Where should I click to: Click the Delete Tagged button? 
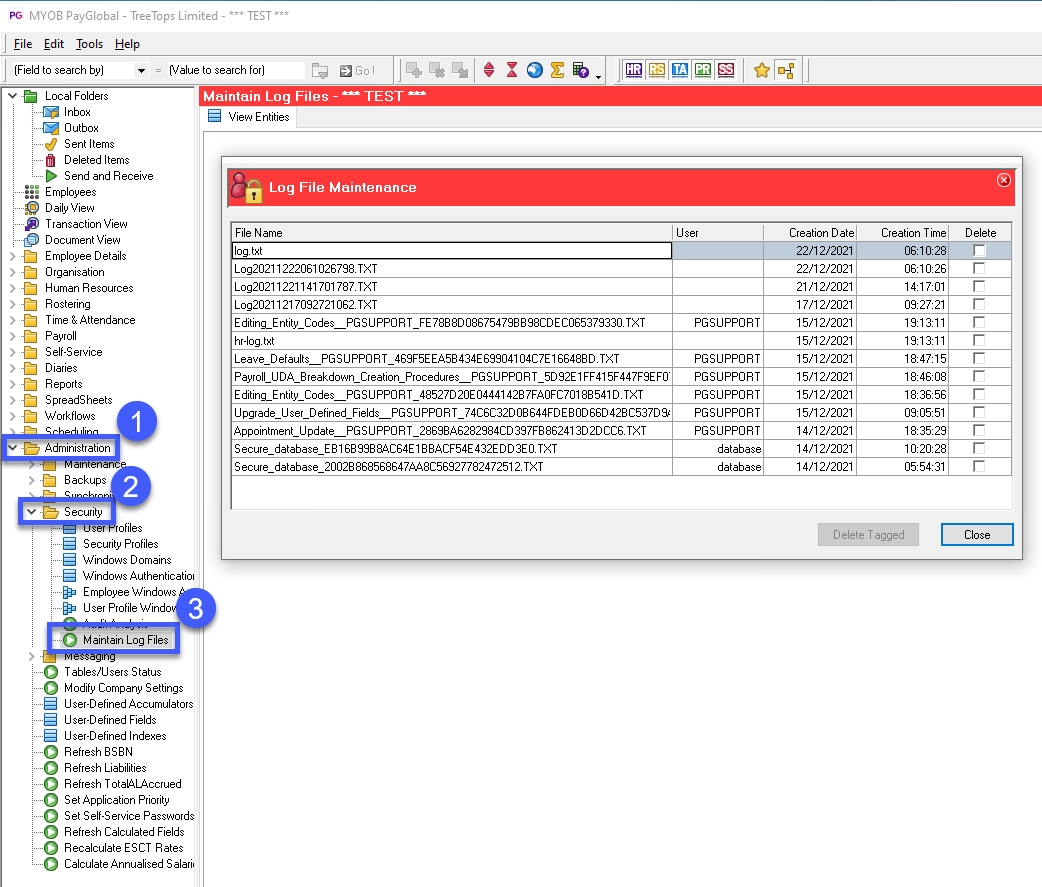(868, 535)
